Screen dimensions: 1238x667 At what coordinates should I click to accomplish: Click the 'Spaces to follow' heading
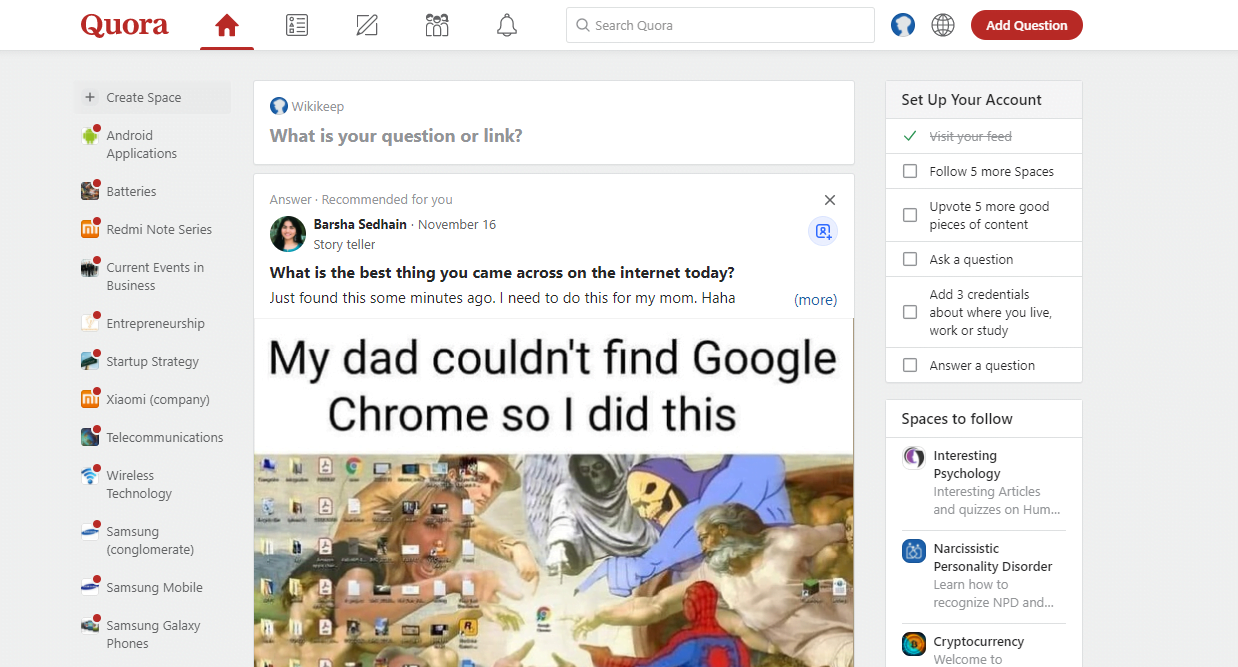point(957,419)
